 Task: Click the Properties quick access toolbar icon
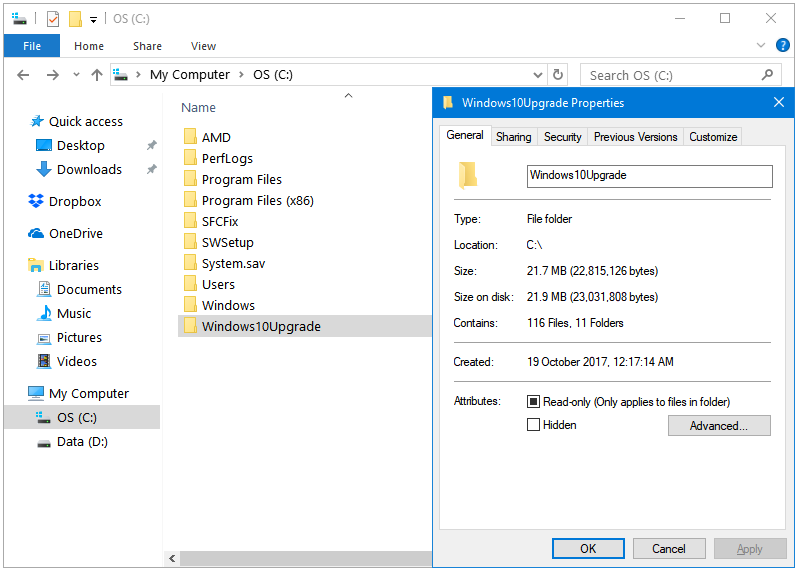[x=53, y=19]
